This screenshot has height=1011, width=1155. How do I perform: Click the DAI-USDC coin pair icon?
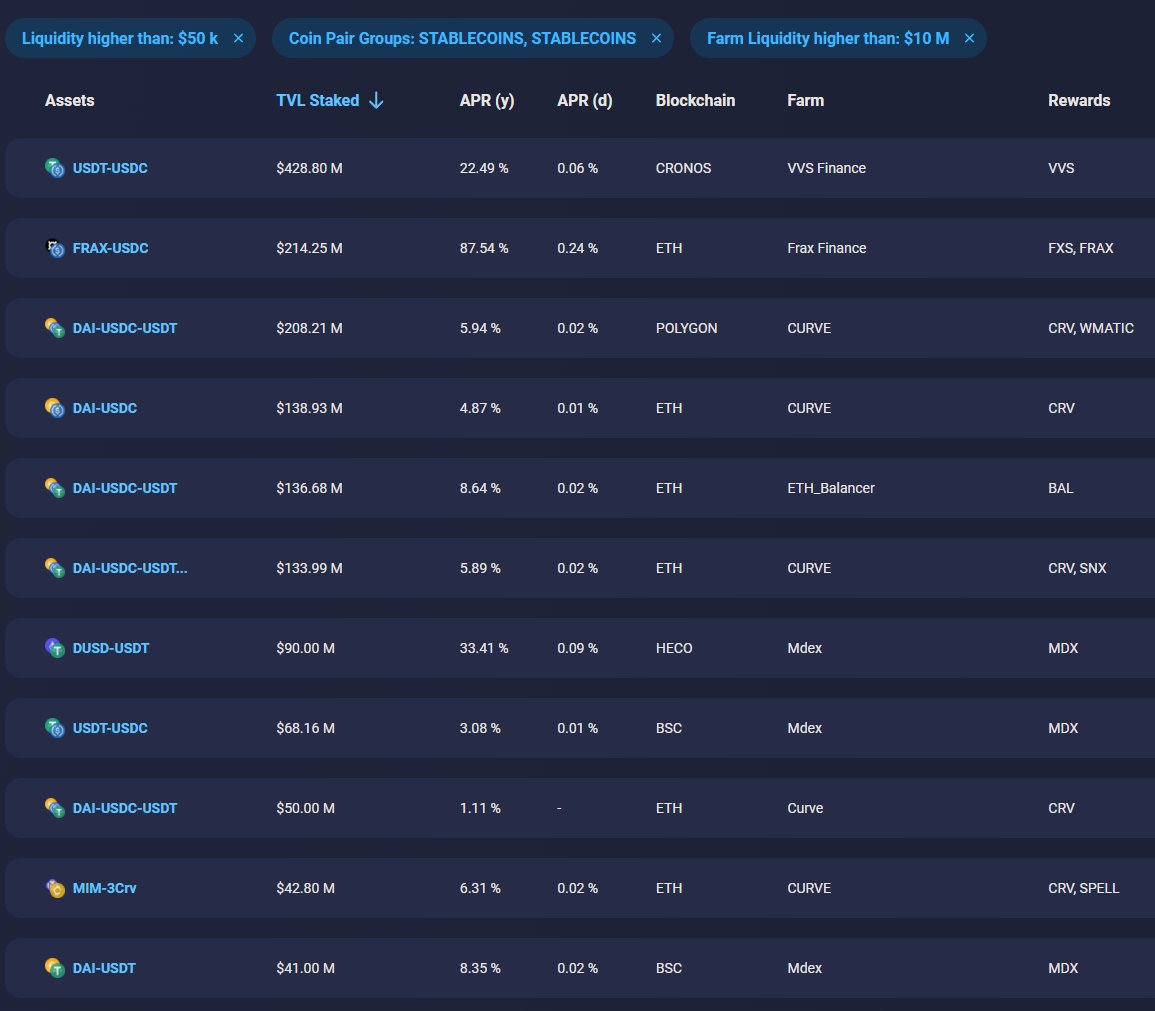coord(55,408)
